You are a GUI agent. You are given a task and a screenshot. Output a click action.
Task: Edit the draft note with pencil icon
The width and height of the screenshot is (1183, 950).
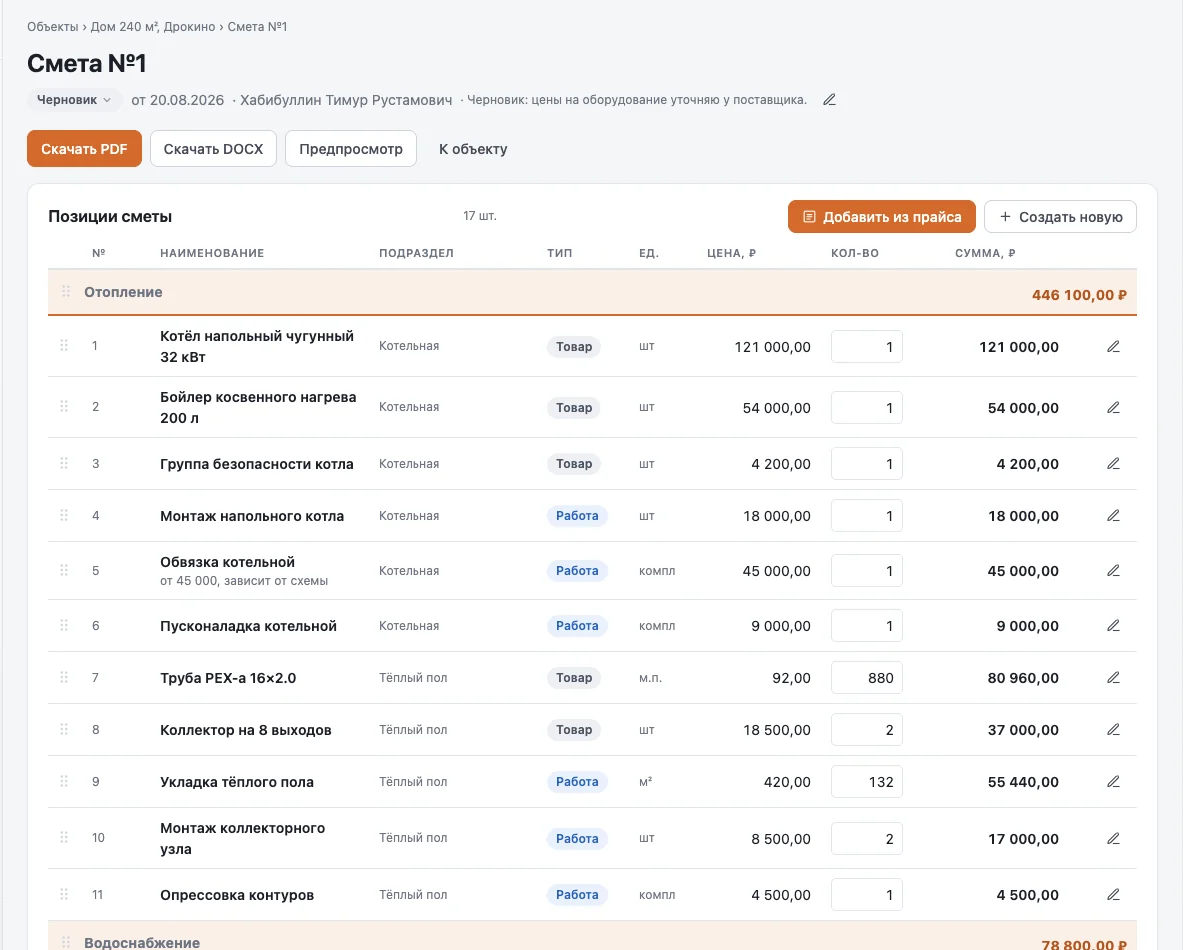829,100
